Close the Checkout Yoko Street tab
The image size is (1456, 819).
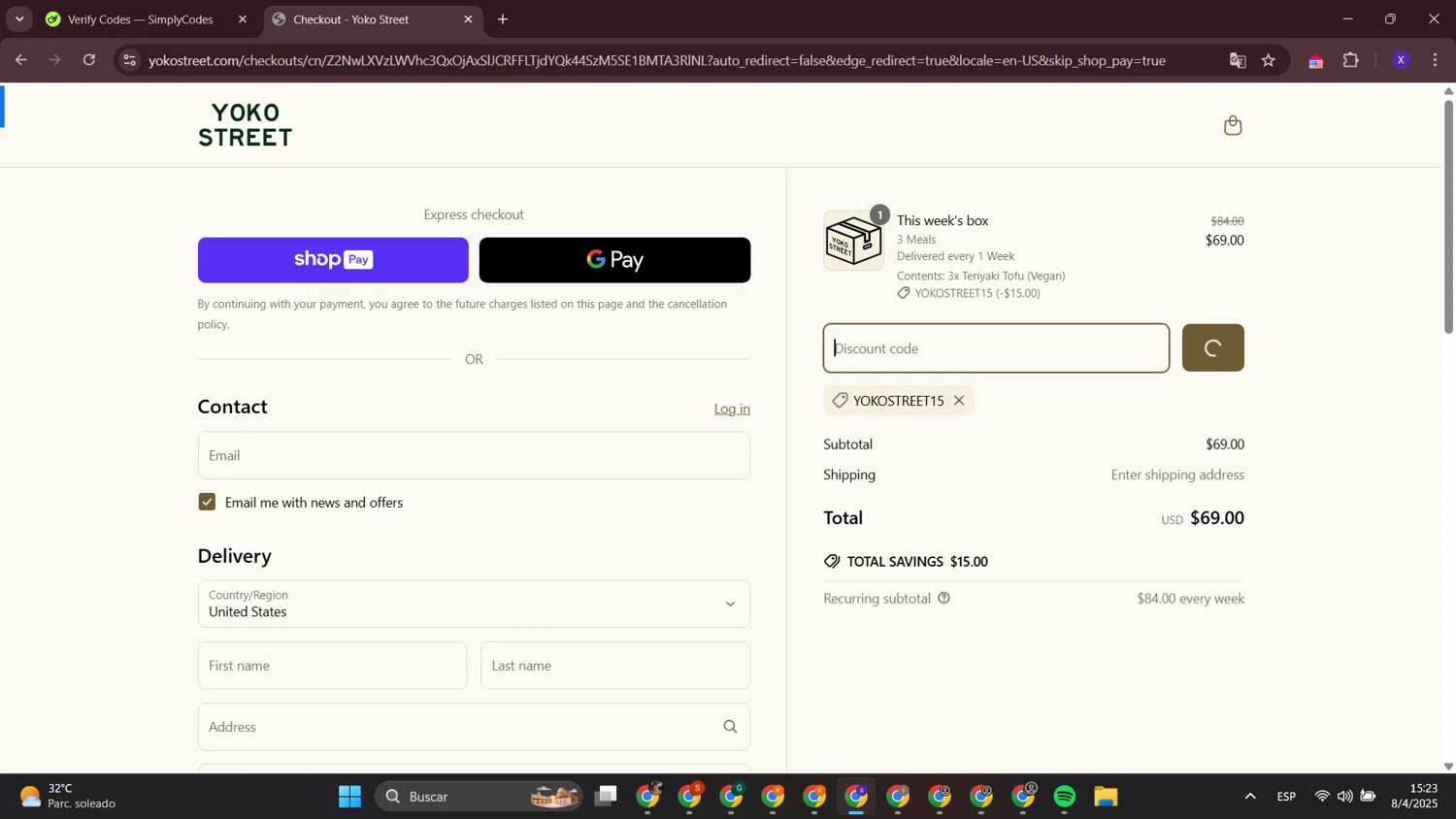[x=468, y=19]
